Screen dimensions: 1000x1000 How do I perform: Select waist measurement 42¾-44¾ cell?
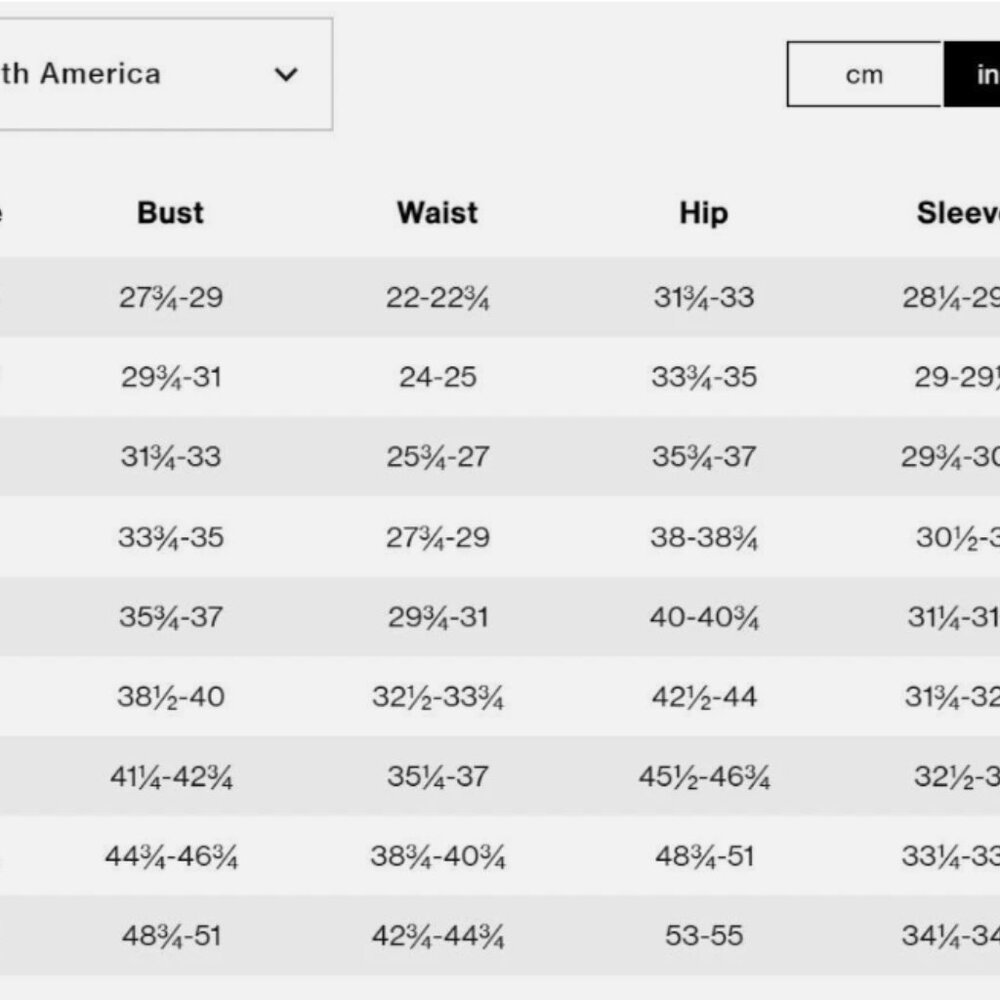coord(438,937)
